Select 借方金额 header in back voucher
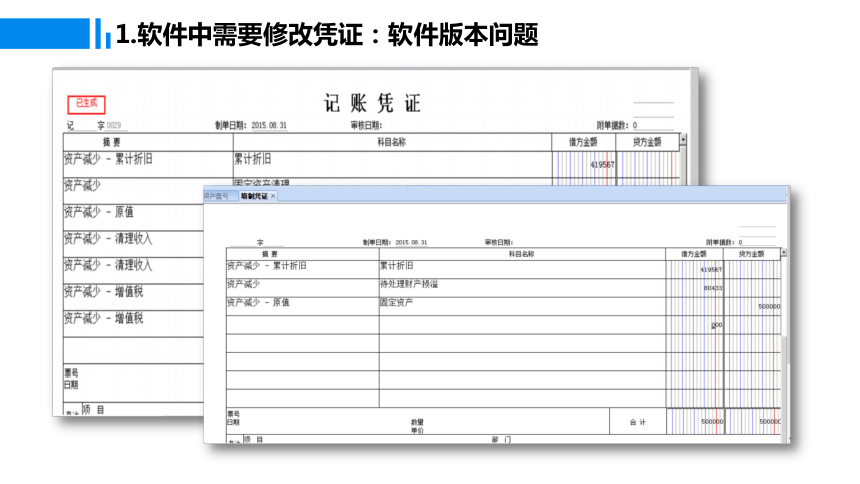This screenshot has width=860, height=484. [583, 142]
